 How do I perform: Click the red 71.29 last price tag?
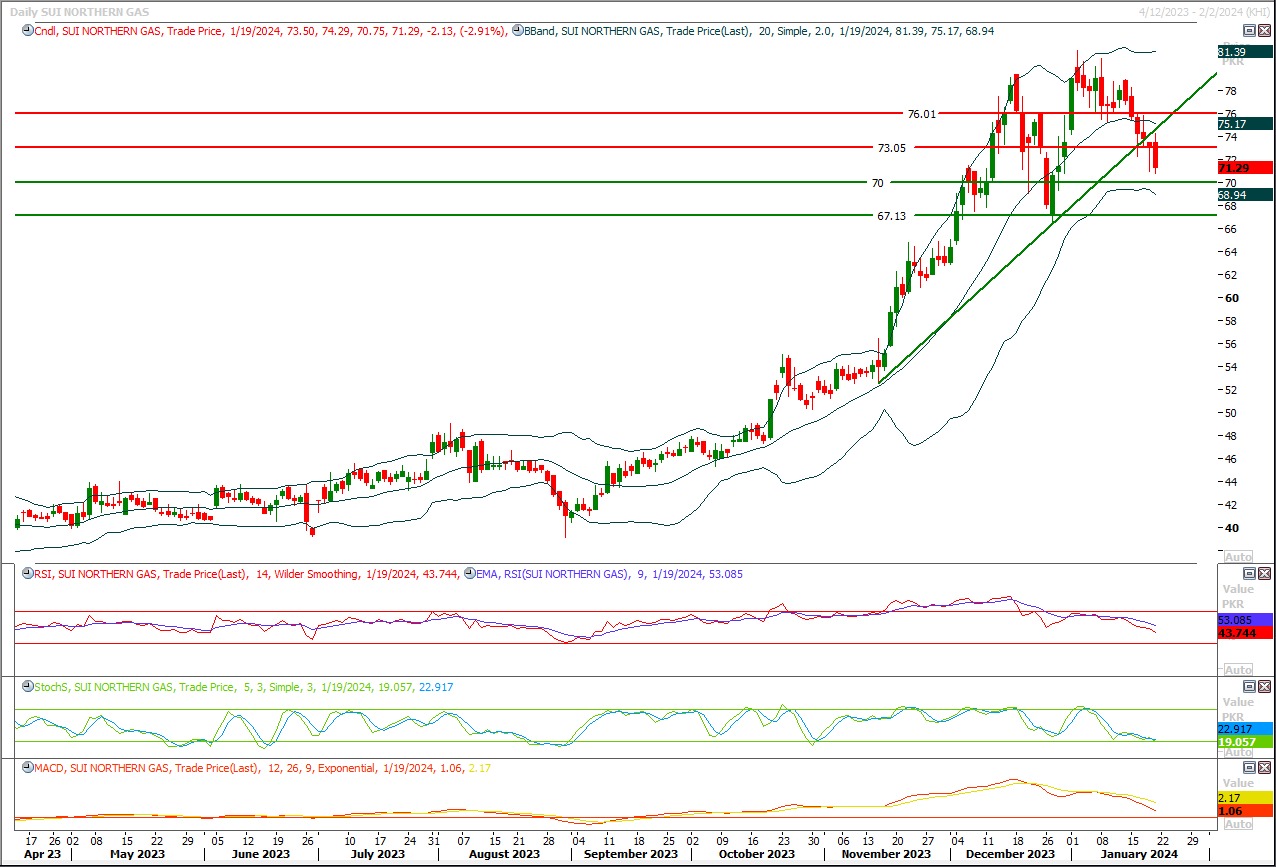pyautogui.click(x=1244, y=168)
